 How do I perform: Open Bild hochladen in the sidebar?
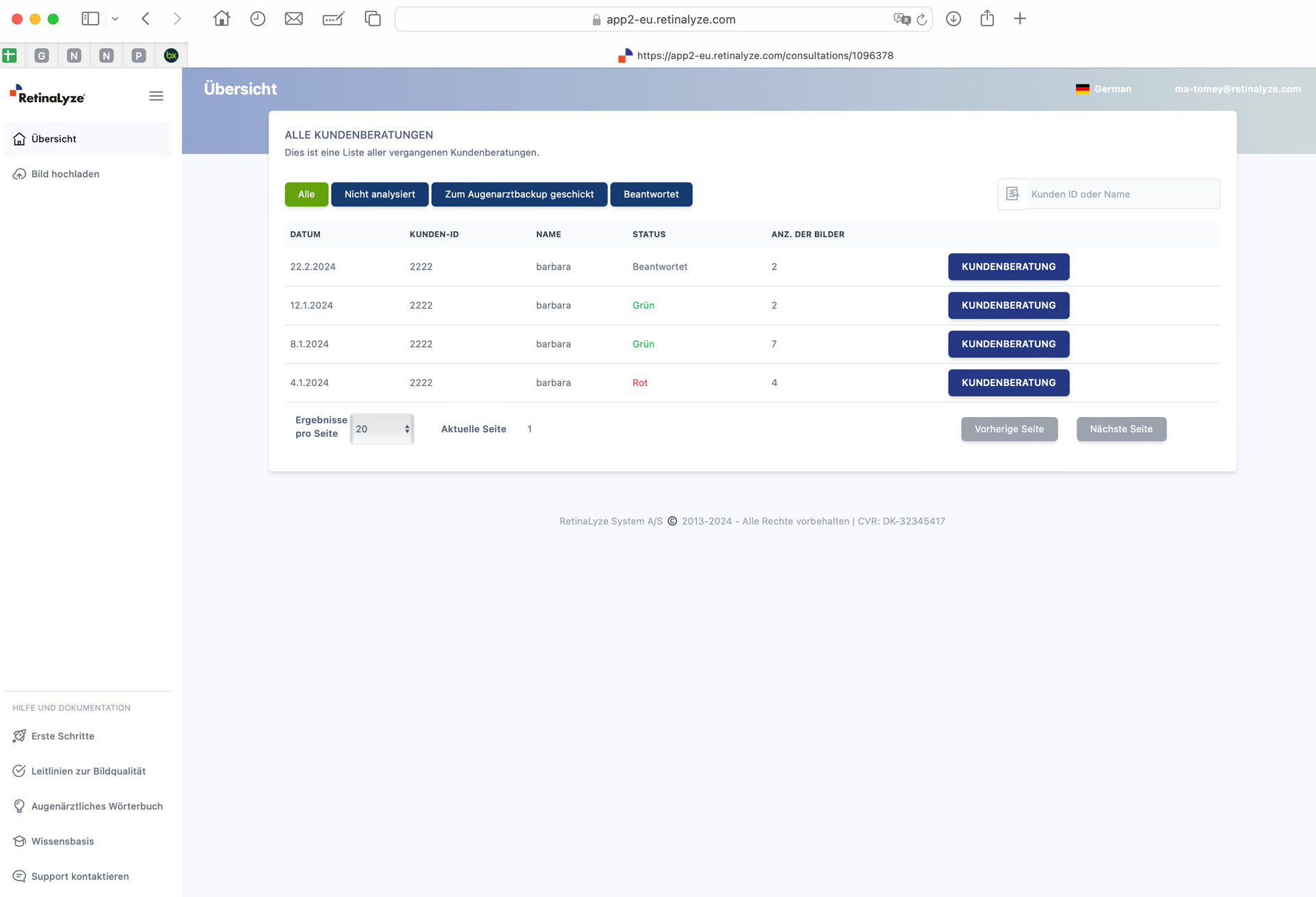pos(88,174)
